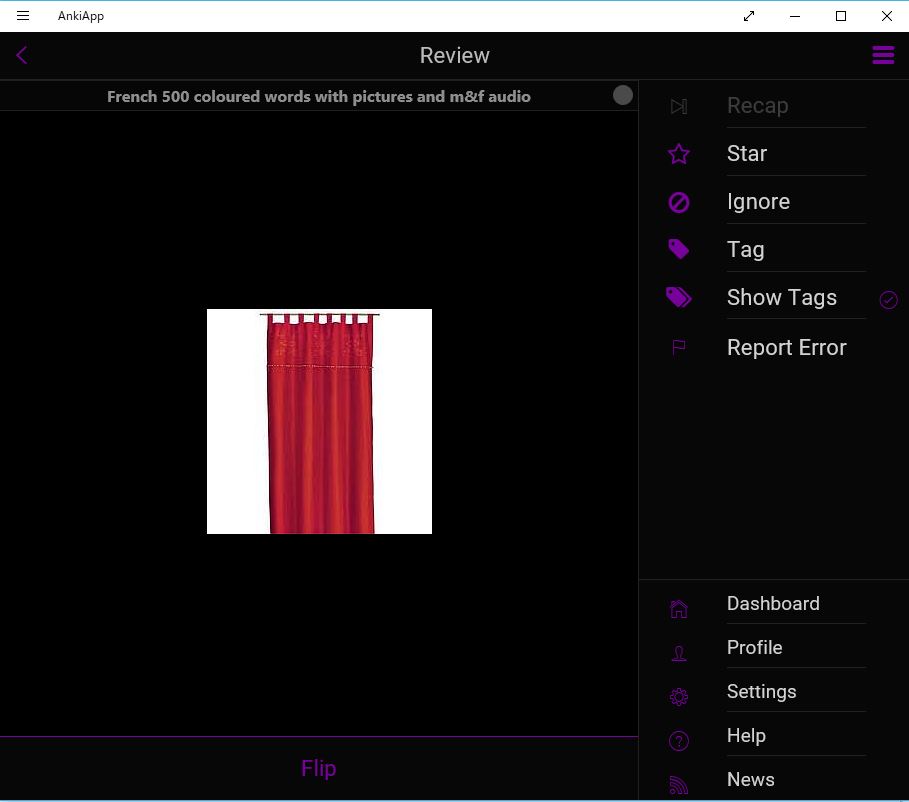Click the Help question mark icon
The image size is (909, 802).
679,741
